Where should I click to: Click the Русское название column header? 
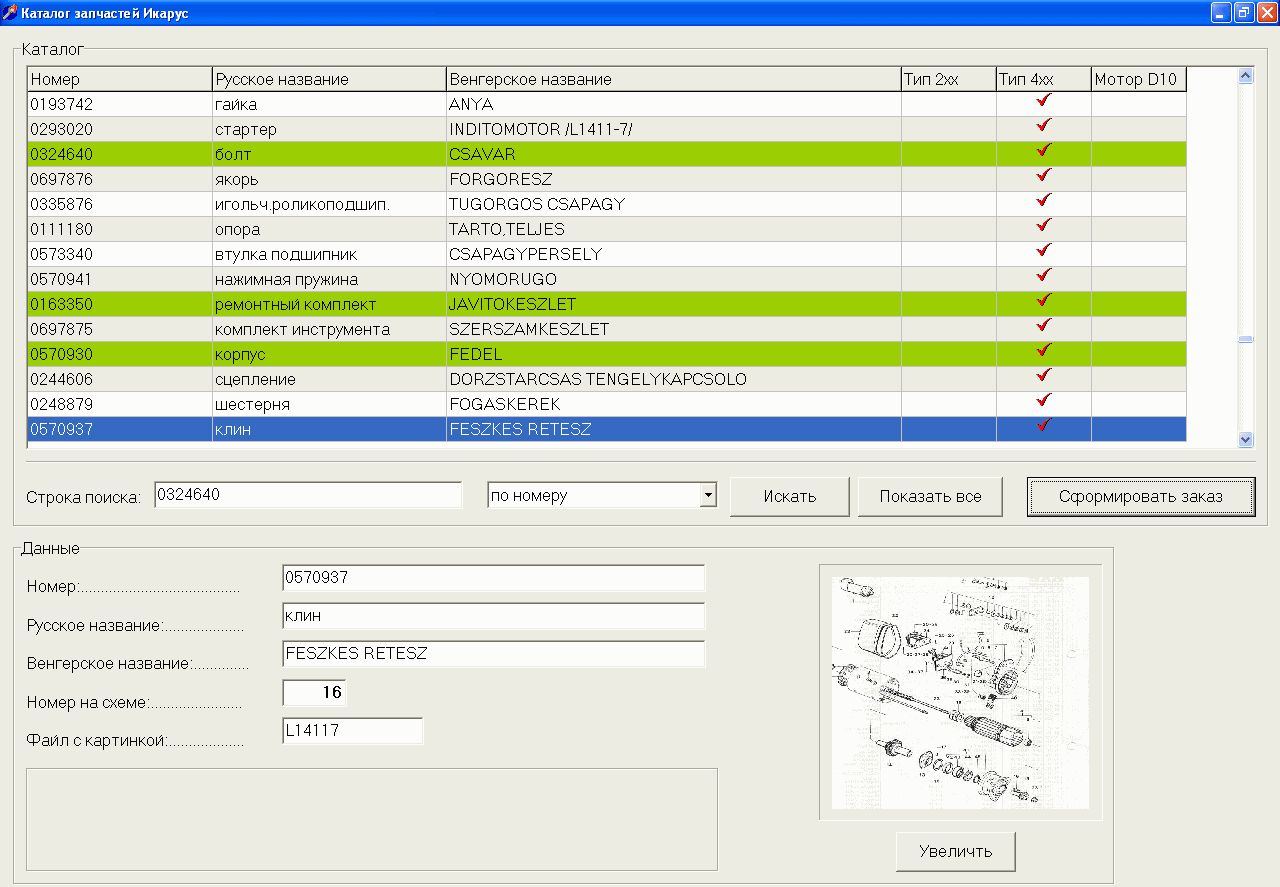329,79
